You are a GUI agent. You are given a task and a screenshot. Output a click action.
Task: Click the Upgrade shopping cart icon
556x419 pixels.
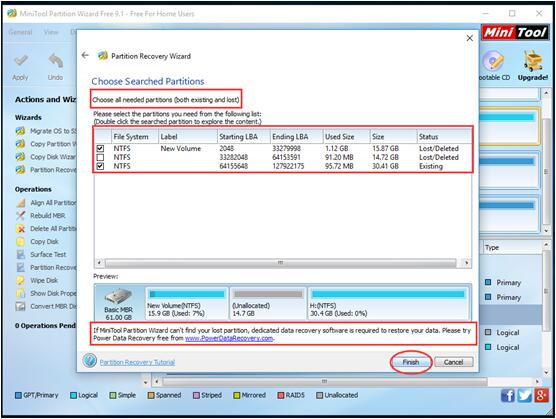click(533, 60)
